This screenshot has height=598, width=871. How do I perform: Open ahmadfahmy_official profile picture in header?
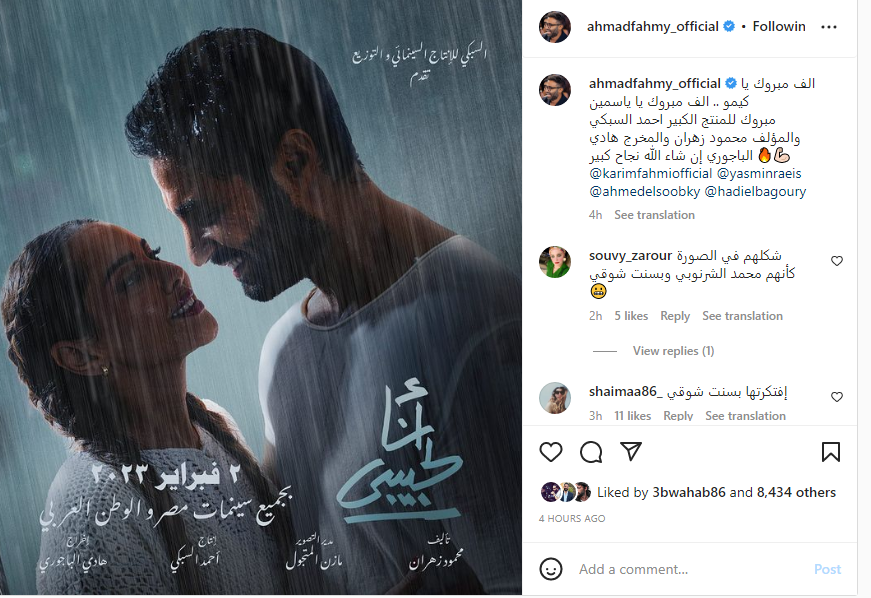554,27
